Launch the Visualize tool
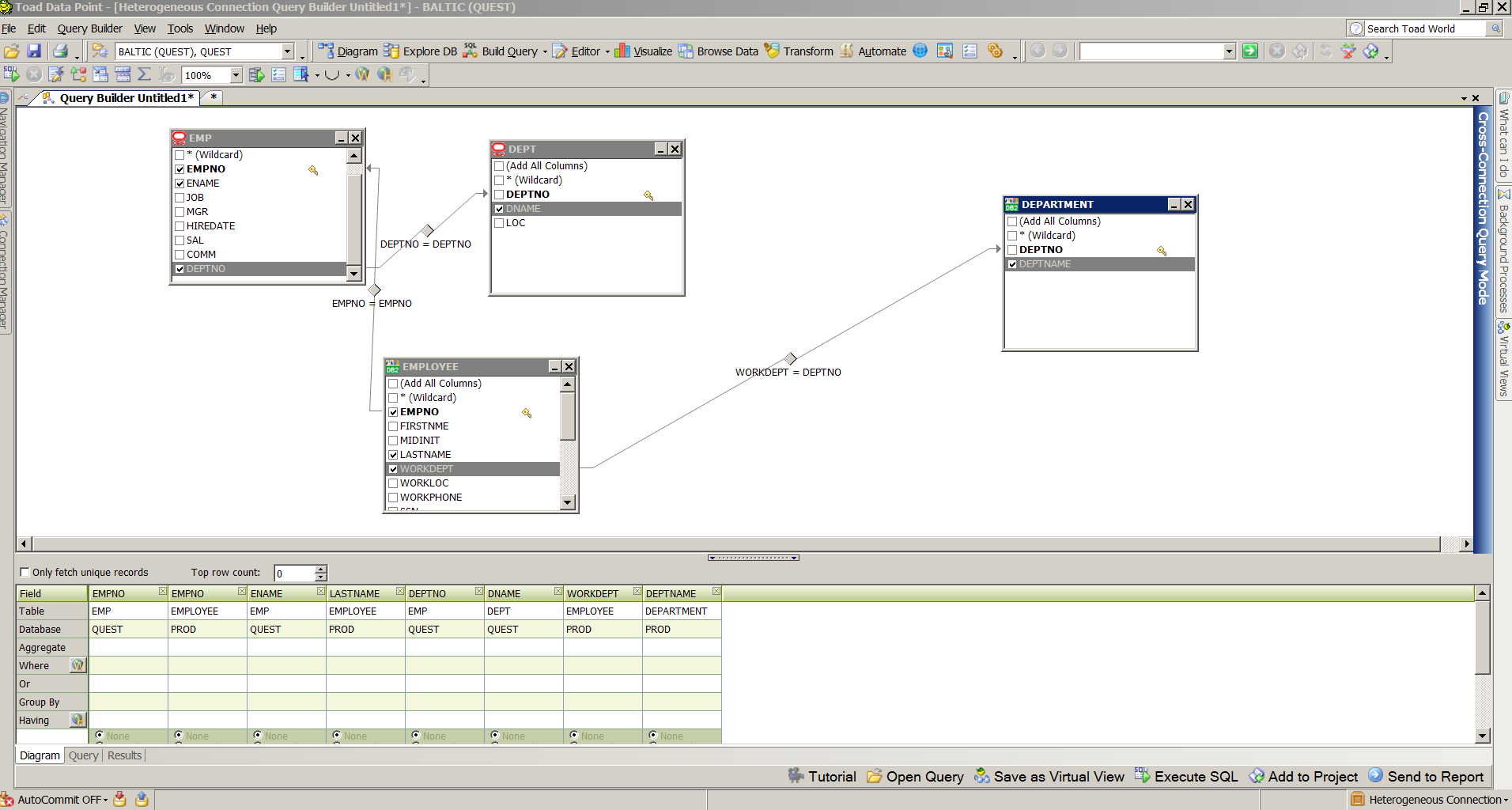The image size is (1512, 810). tap(644, 51)
